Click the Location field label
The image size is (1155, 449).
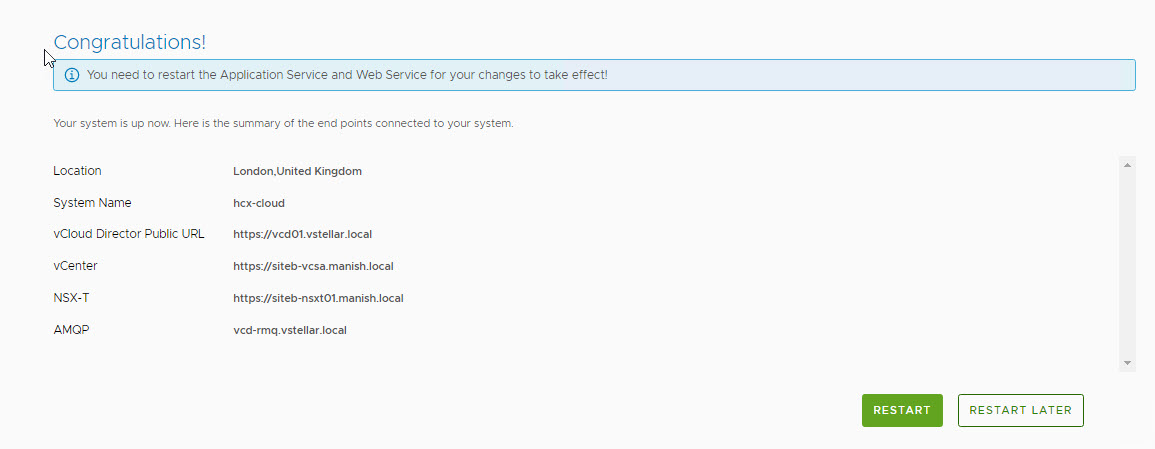77,171
